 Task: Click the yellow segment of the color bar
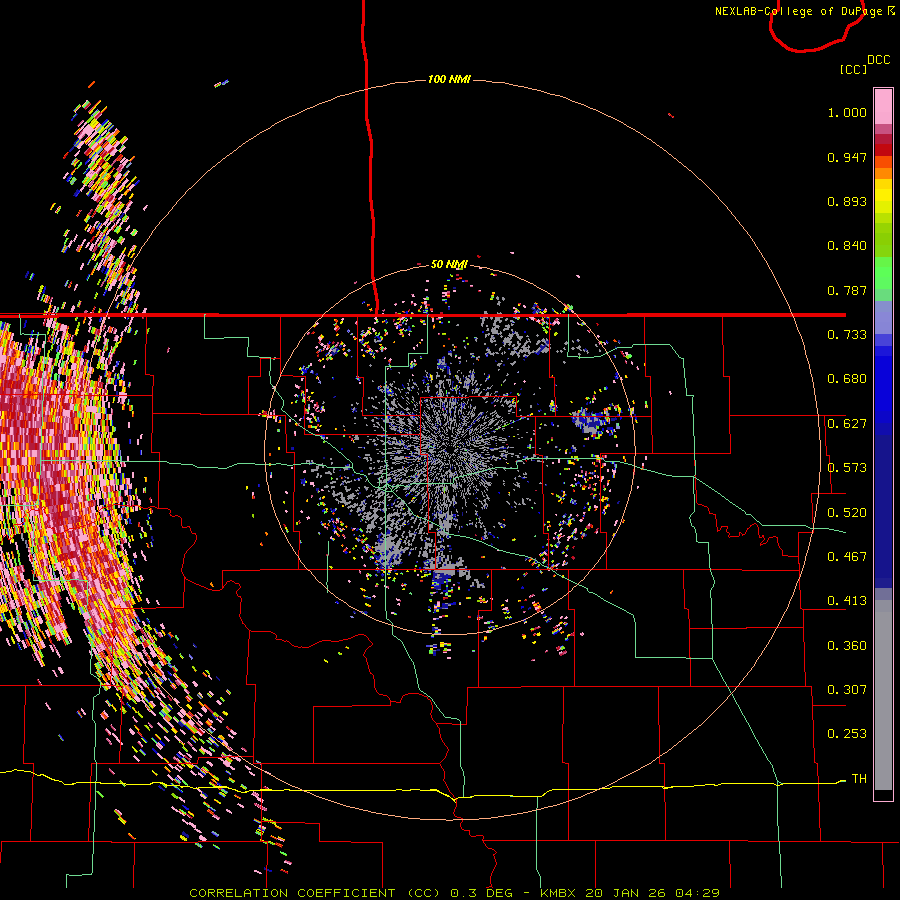click(x=883, y=196)
